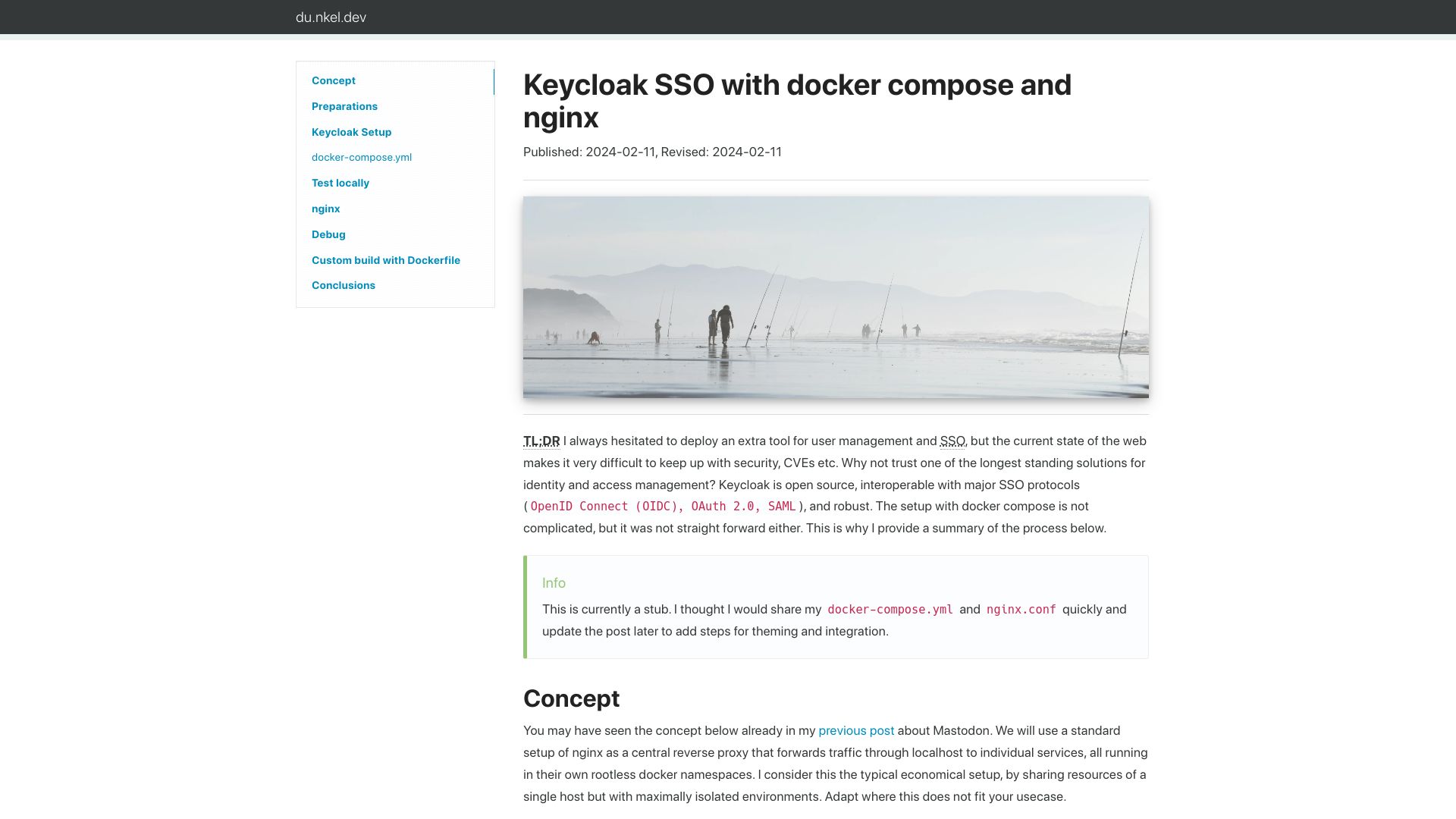Jump to the Concept section in sidebar

click(x=334, y=80)
